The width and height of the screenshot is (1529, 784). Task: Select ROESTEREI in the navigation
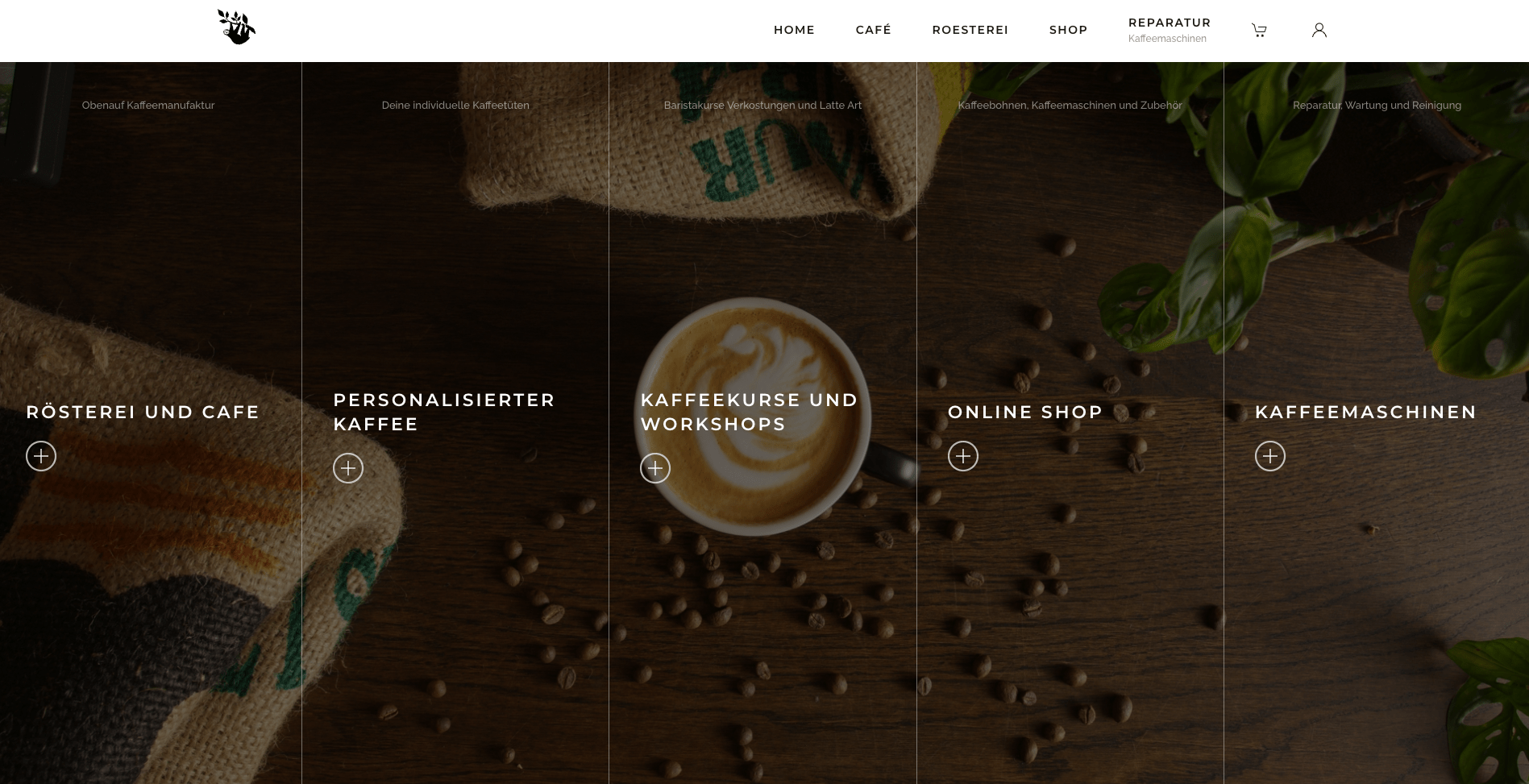[970, 30]
